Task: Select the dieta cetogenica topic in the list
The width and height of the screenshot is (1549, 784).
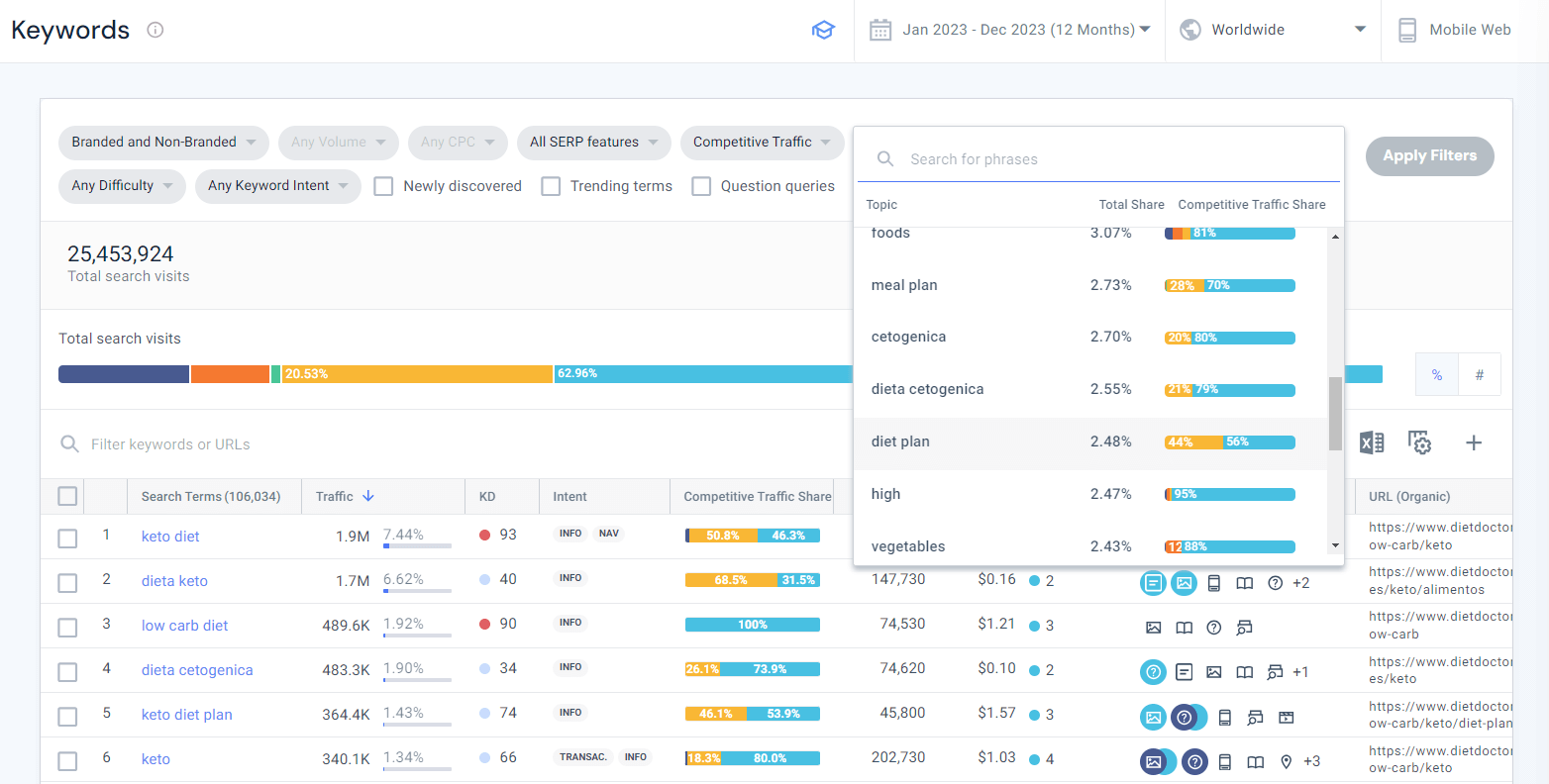Action: pos(1090,390)
